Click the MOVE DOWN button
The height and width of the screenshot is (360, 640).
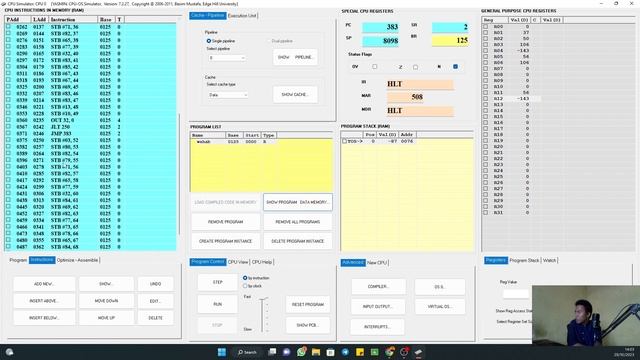[106, 301]
